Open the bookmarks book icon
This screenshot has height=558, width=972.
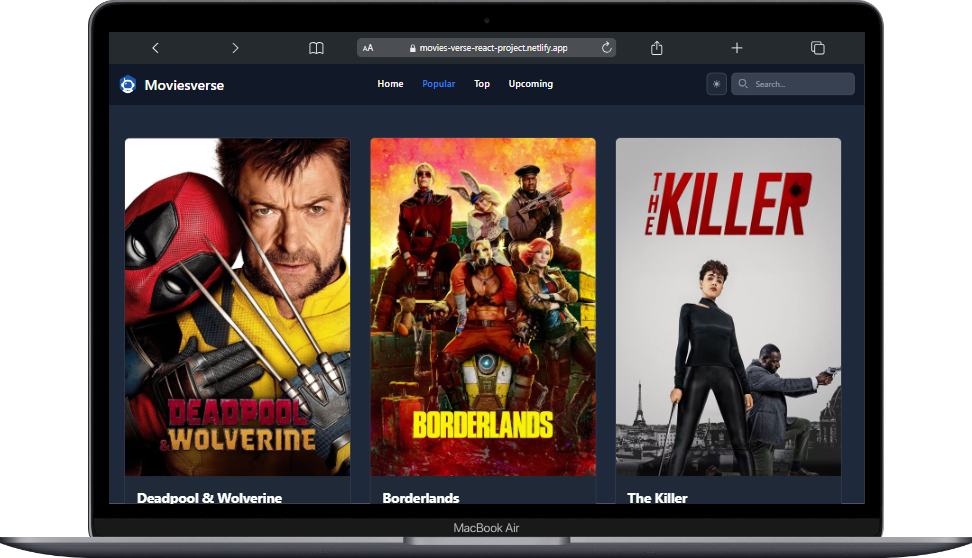click(x=316, y=48)
